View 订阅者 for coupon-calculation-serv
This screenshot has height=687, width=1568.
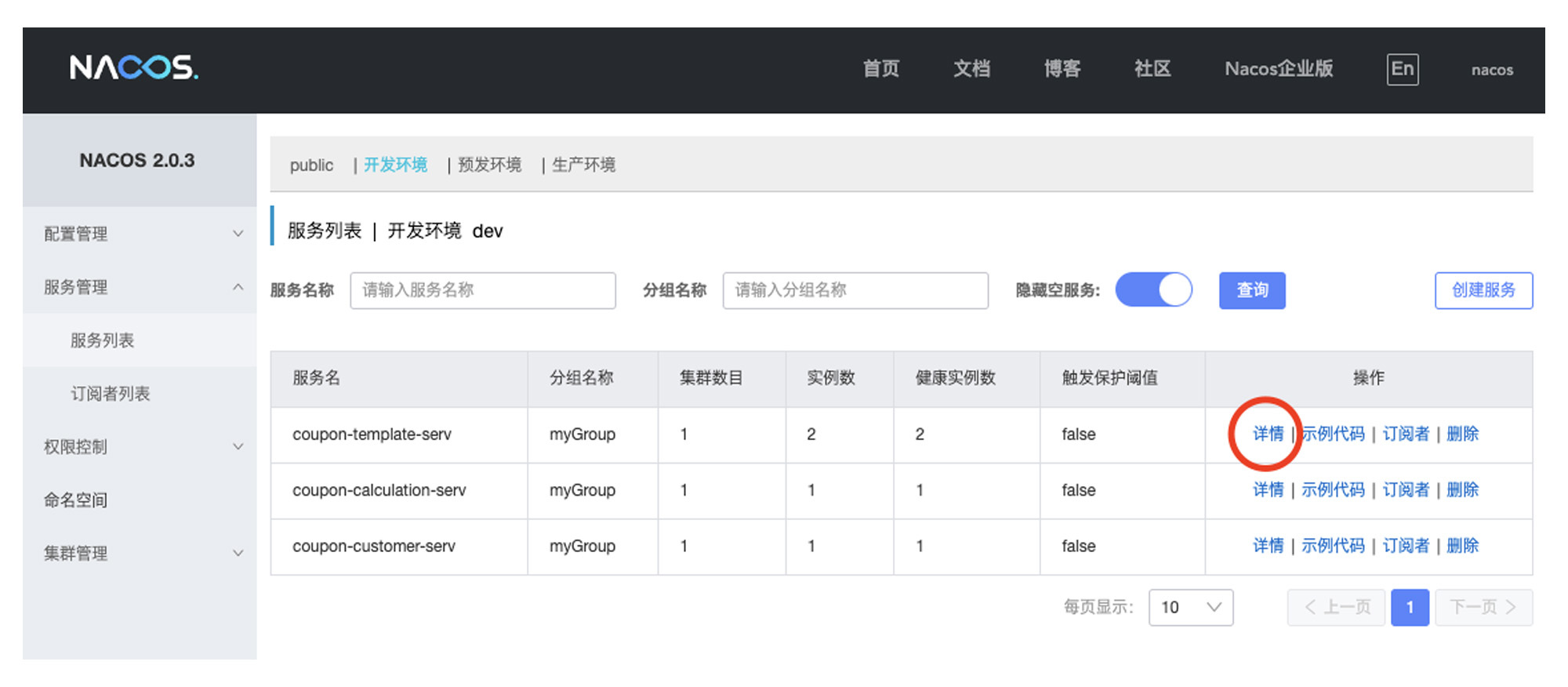tap(1405, 490)
